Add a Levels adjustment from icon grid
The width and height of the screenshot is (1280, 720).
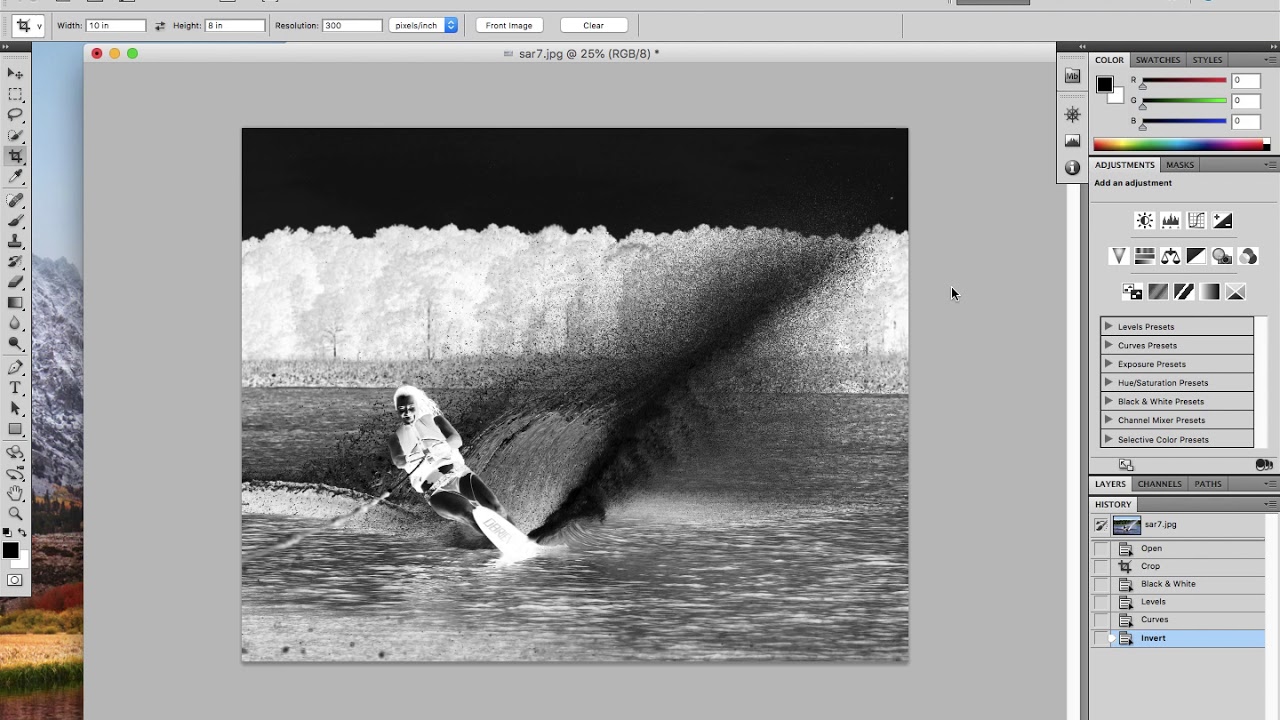[x=1170, y=221]
